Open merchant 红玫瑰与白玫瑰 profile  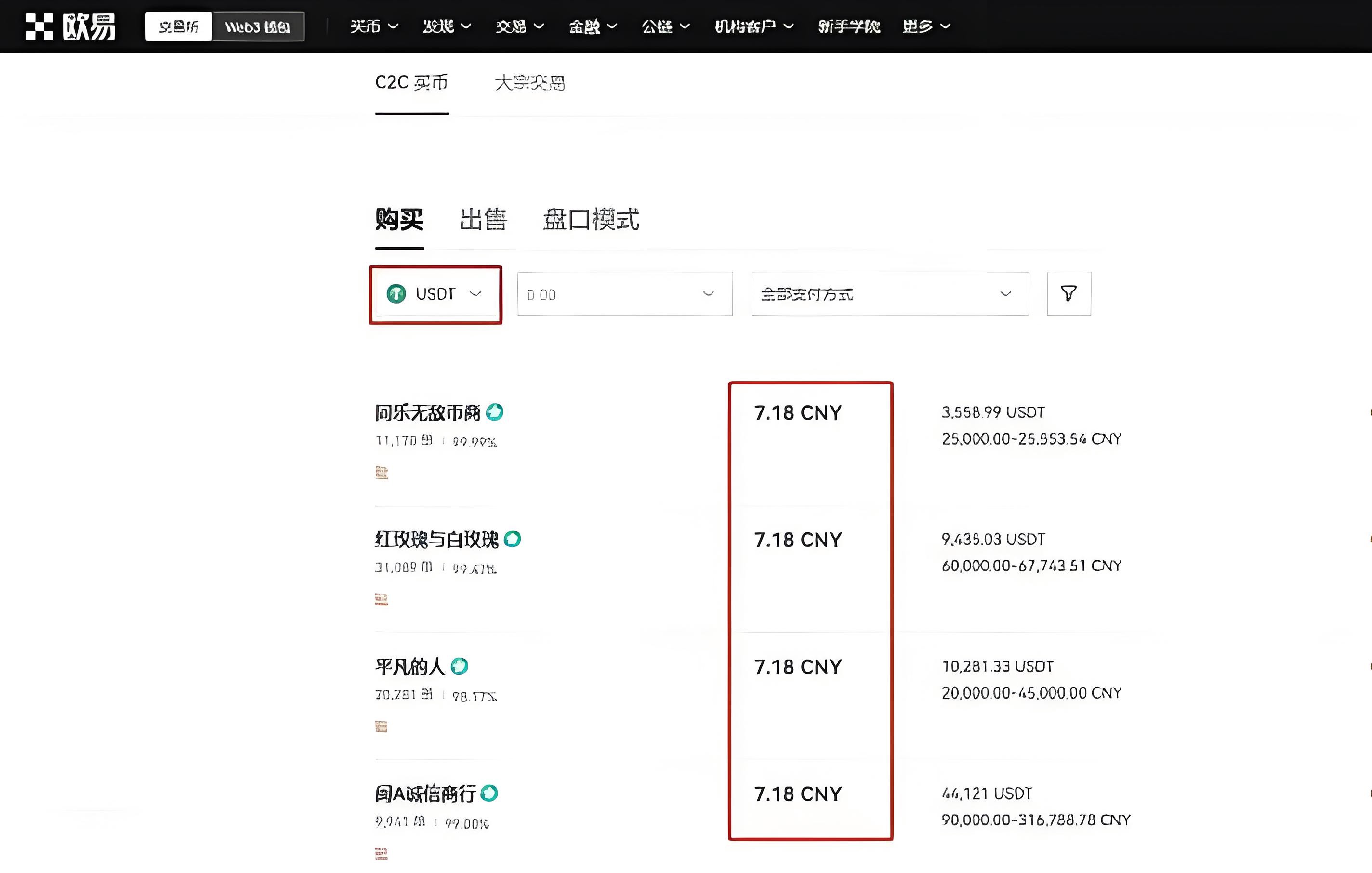tap(436, 539)
